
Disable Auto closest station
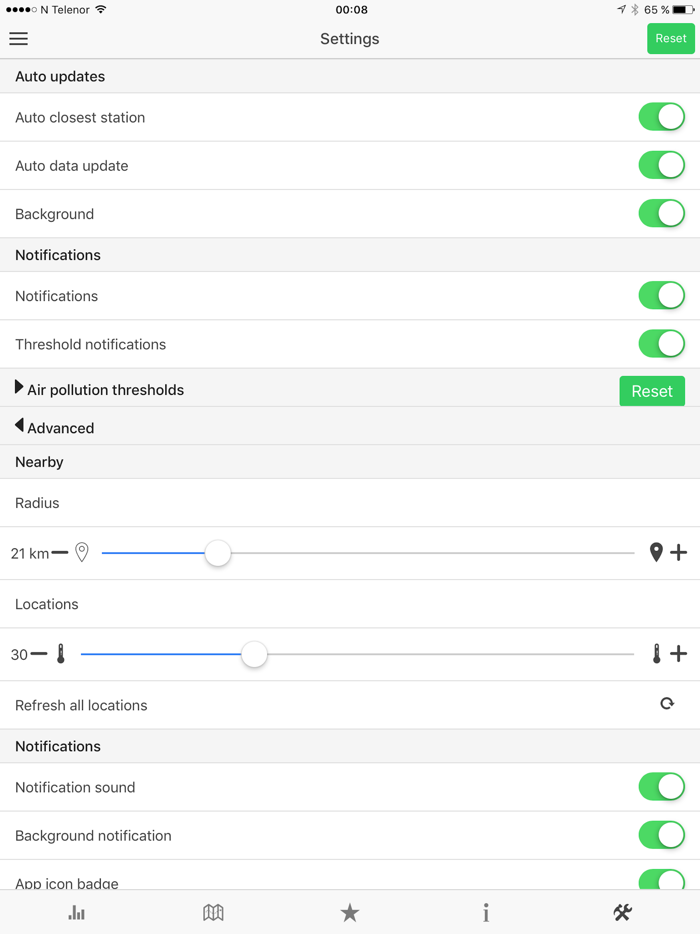(661, 117)
